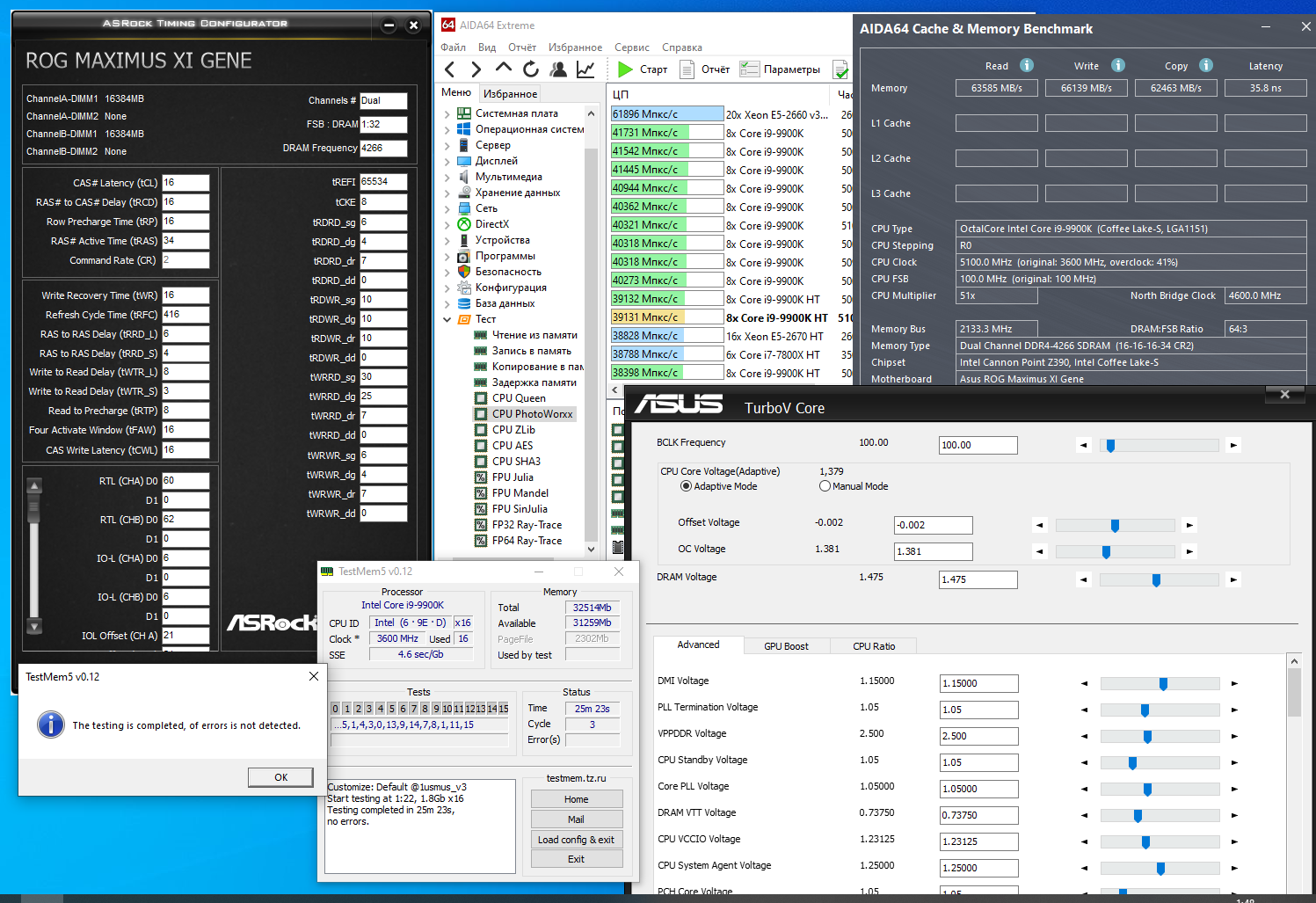Click the Mail button in TestMem5

click(577, 819)
